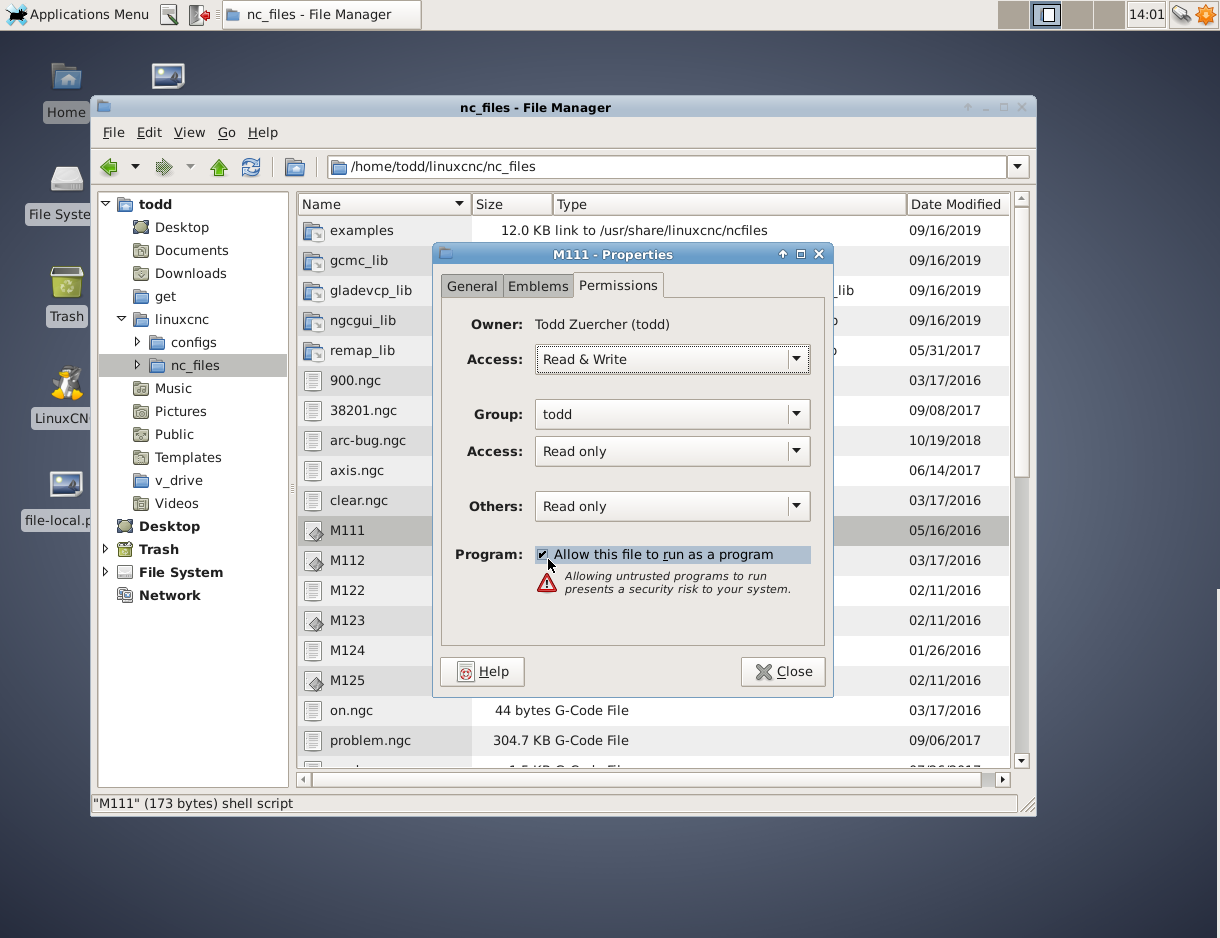Click the Home folder toolbar icon
The height and width of the screenshot is (938, 1220).
(x=294, y=167)
